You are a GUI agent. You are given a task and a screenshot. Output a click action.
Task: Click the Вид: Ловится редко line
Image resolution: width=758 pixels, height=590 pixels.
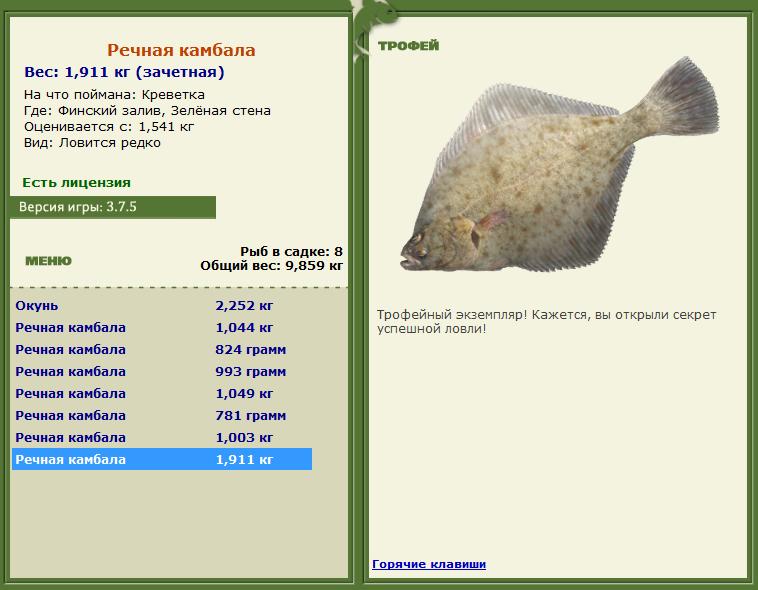(x=92, y=143)
